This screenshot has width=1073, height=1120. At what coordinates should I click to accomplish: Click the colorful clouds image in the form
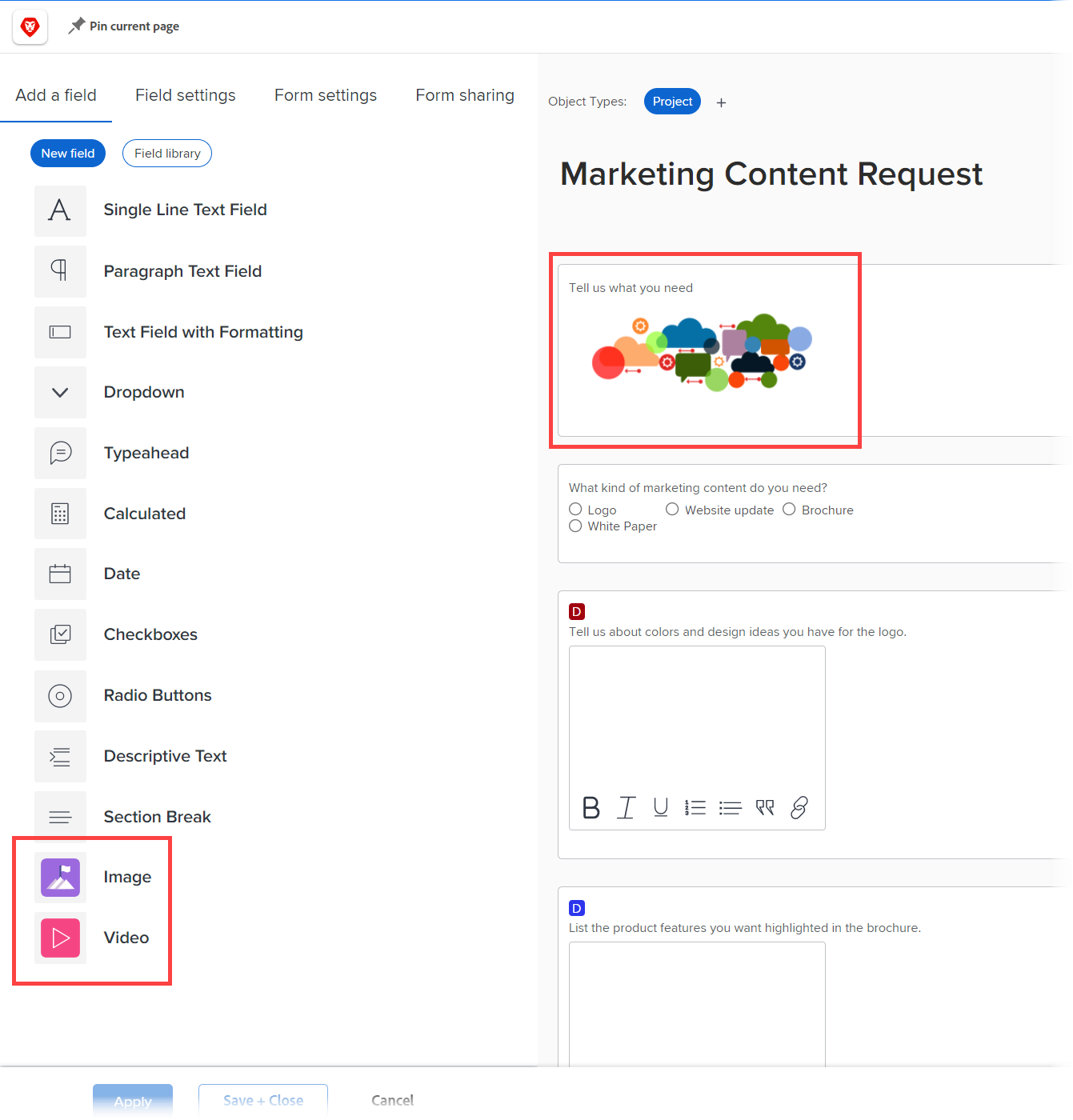[702, 352]
